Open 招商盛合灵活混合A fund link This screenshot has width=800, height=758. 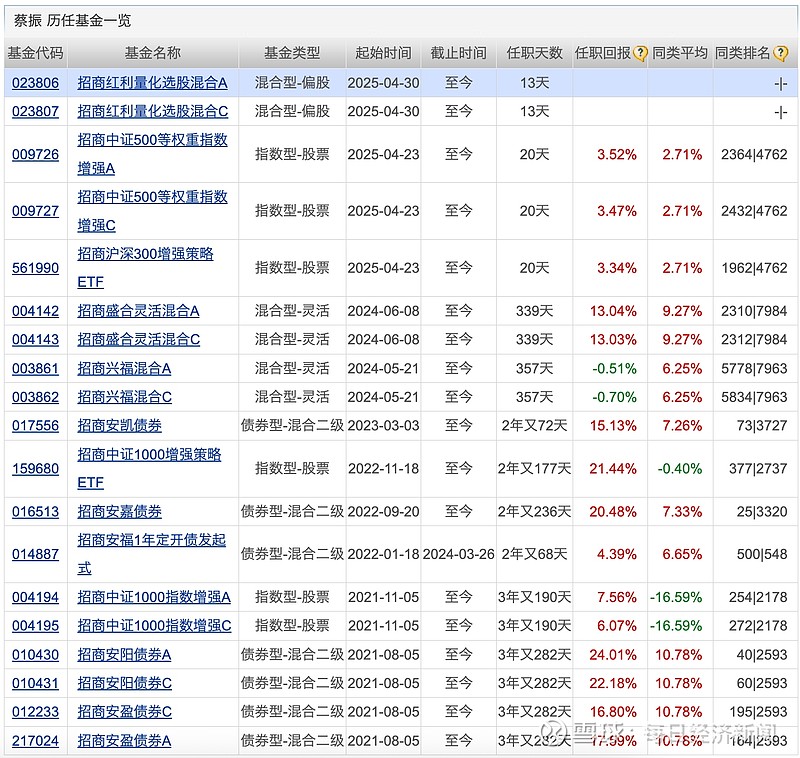coord(138,311)
